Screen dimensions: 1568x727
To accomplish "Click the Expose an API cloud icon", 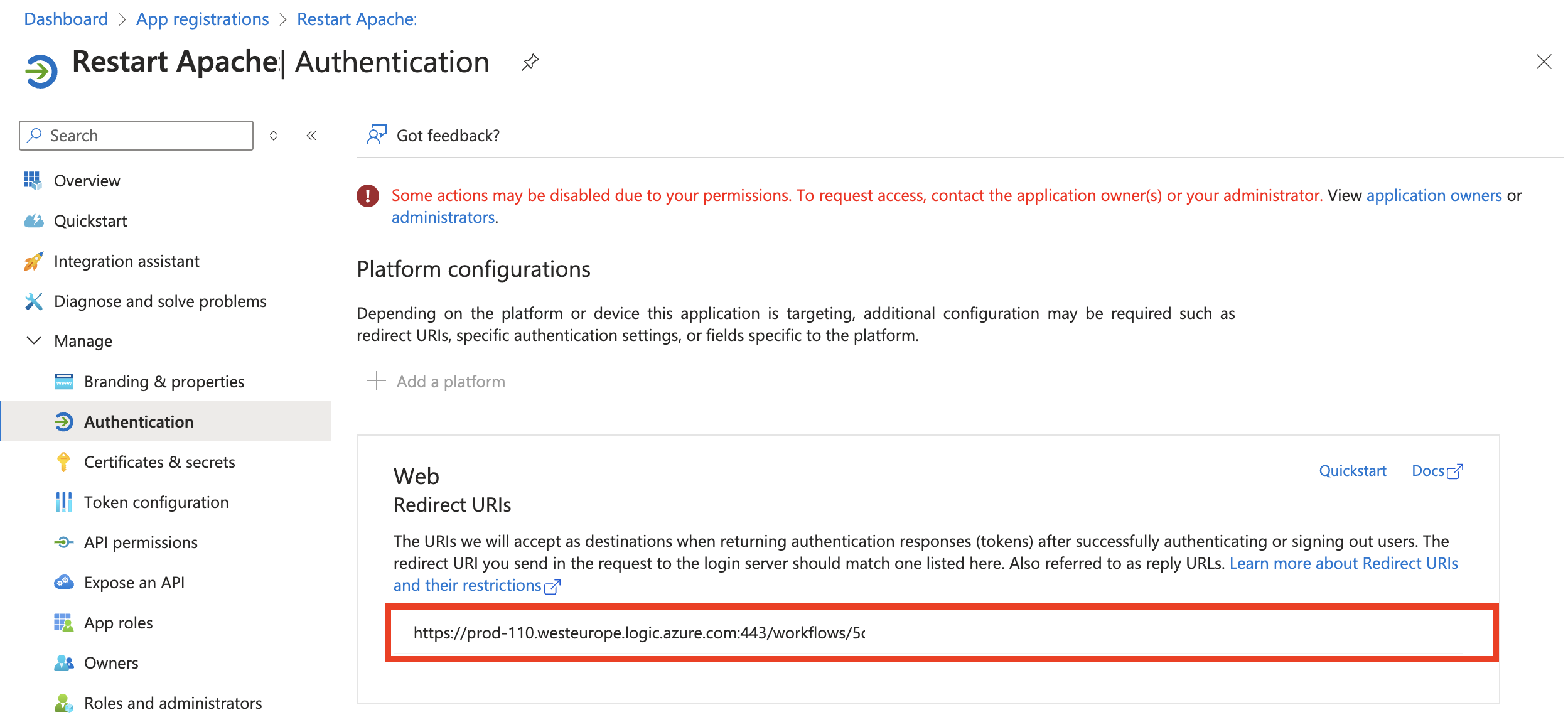I will pos(63,583).
